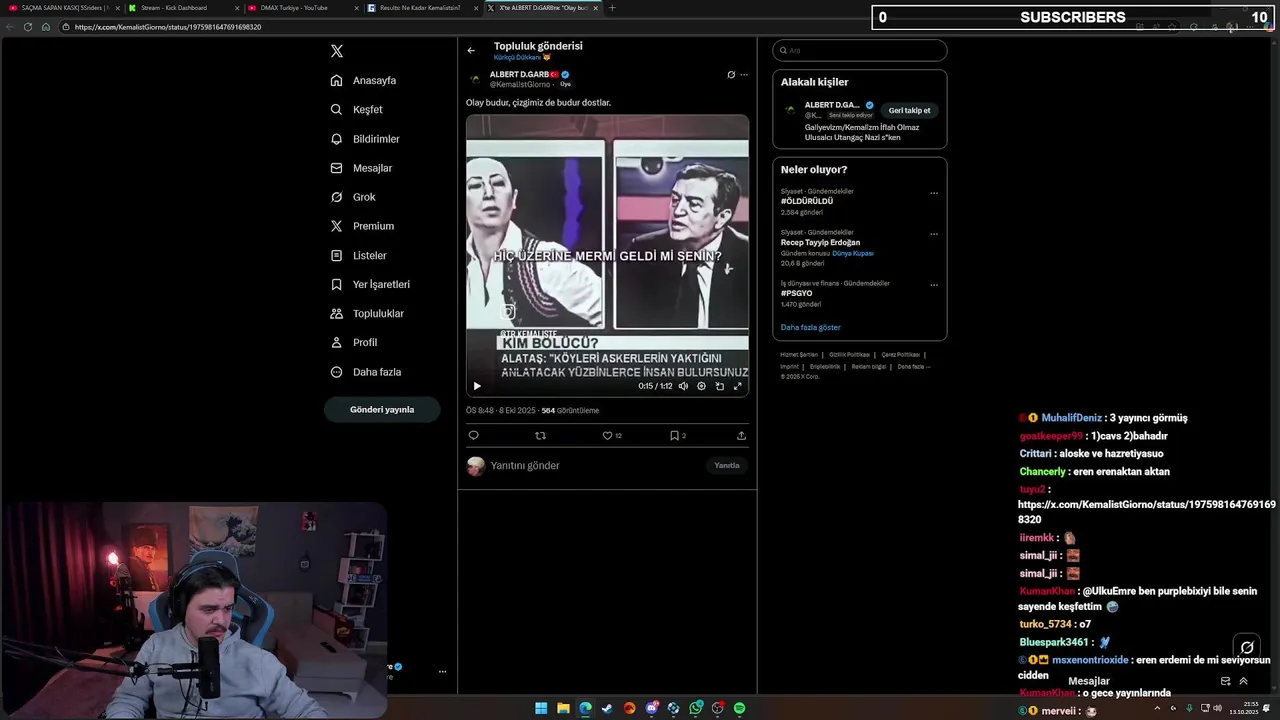This screenshot has height=720, width=1280.
Task: Open File Explorer from taskbar
Action: 563,708
